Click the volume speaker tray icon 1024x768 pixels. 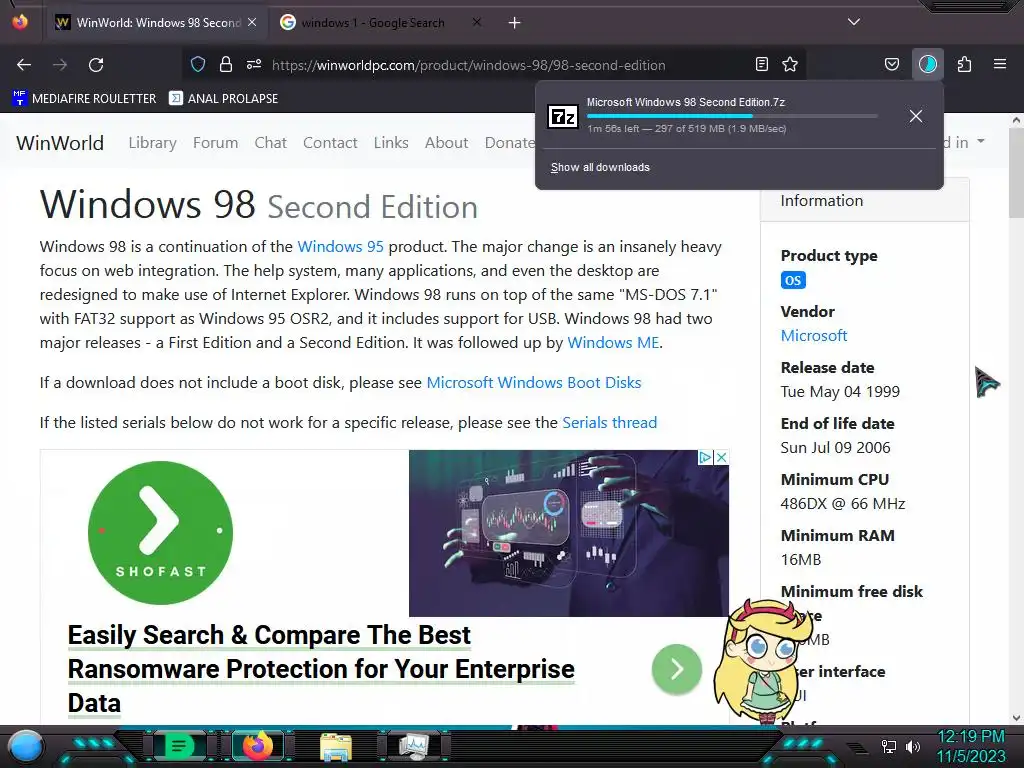click(913, 746)
